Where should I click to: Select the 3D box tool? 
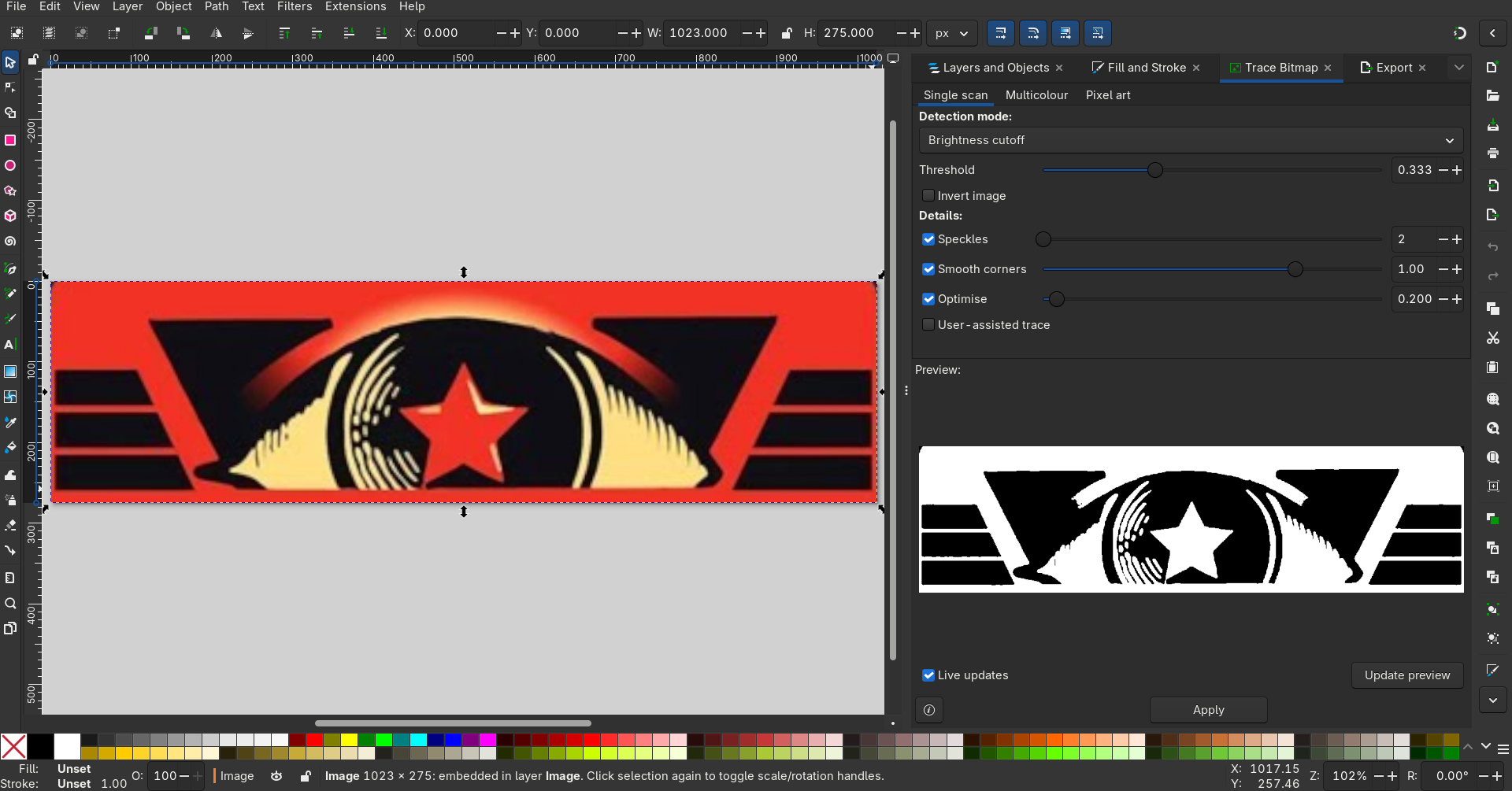(10, 216)
